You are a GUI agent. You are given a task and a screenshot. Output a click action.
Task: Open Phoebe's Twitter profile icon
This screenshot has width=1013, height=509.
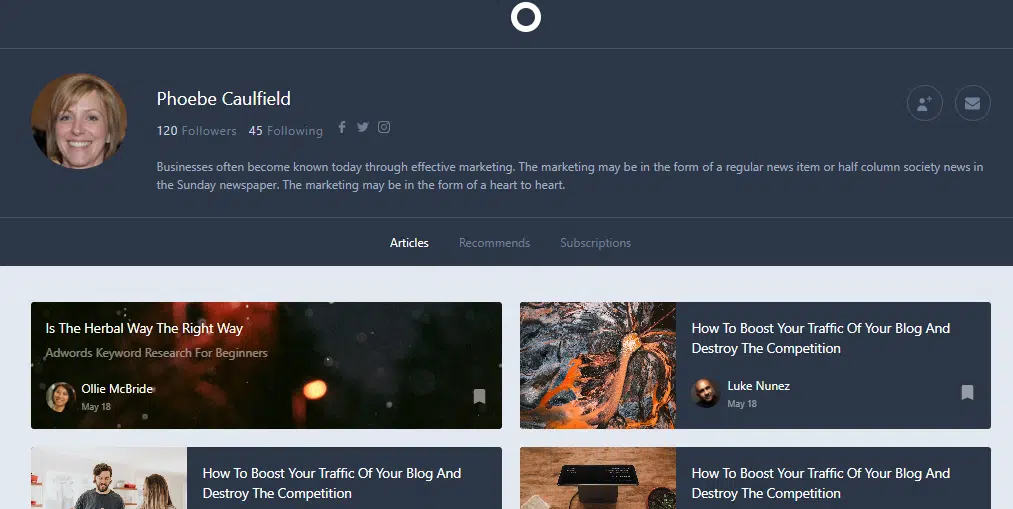click(x=363, y=127)
